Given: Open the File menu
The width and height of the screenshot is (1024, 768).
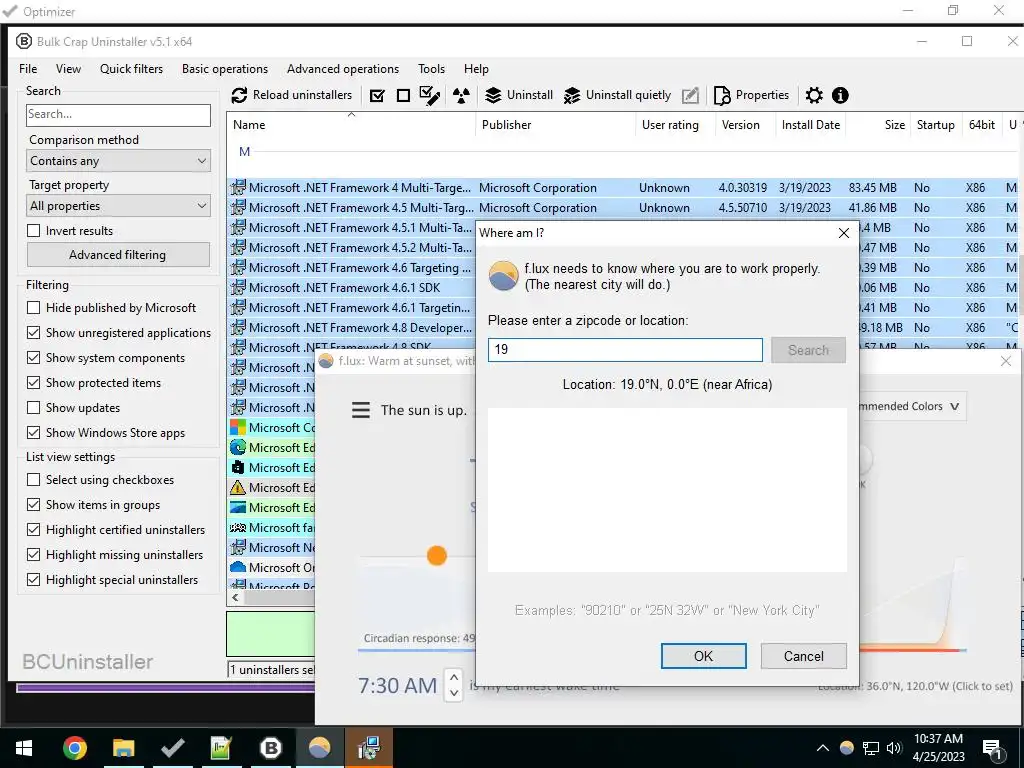Looking at the screenshot, I should (28, 69).
